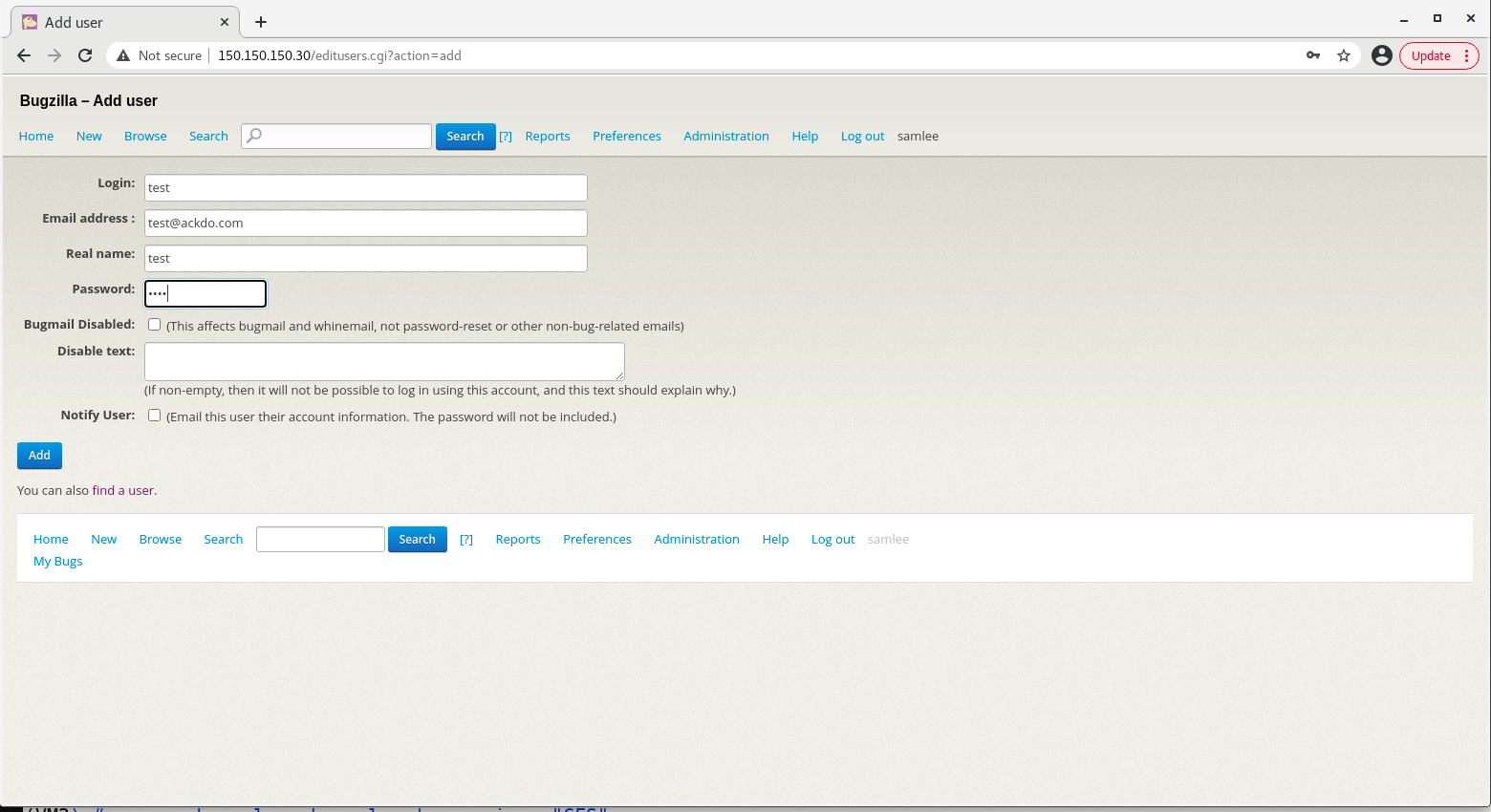
Task: Check the Notify User checkbox
Action: coord(154,416)
